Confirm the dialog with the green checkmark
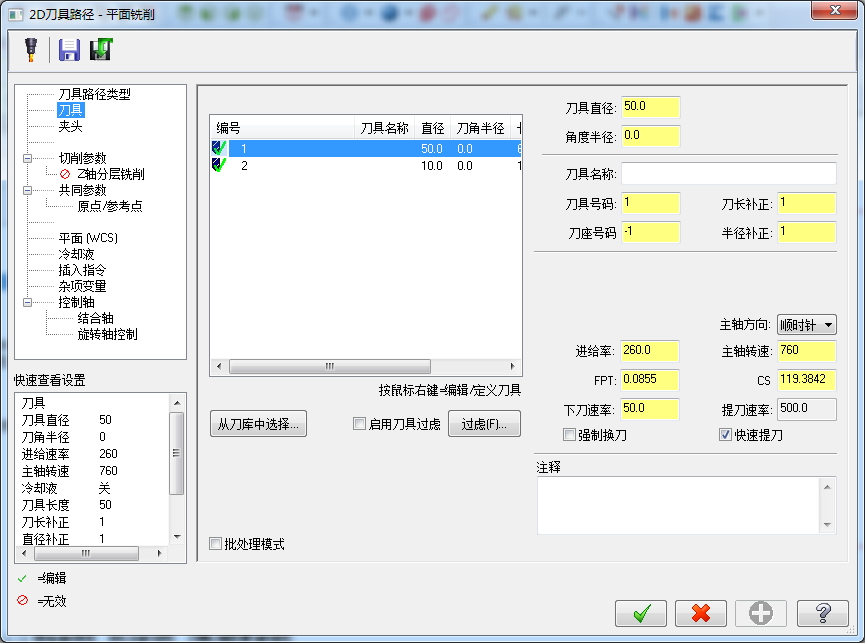Image resolution: width=865 pixels, height=643 pixels. tap(641, 613)
